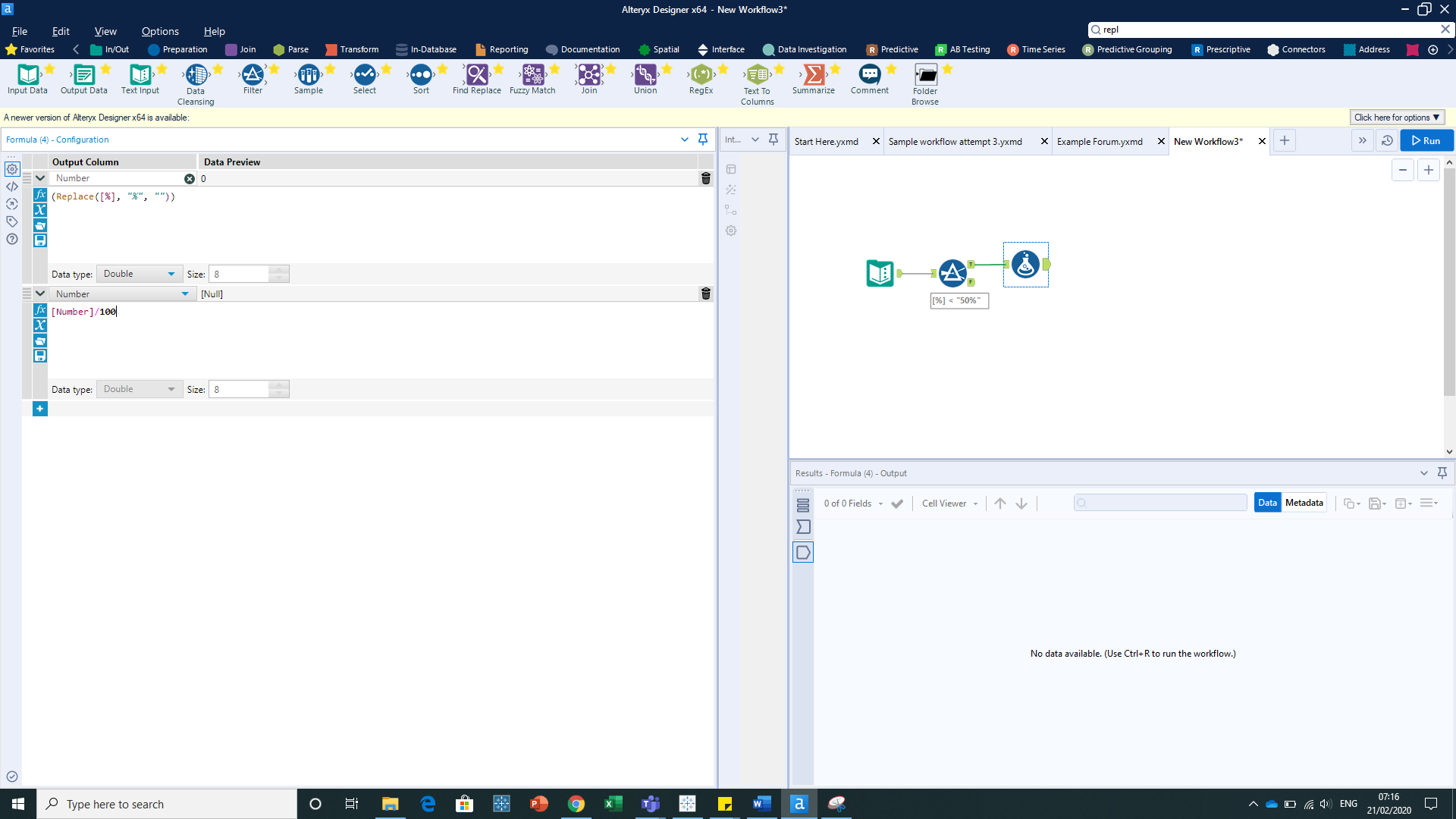Add a new expression with plus button
The width and height of the screenshot is (1456, 819).
coord(40,409)
